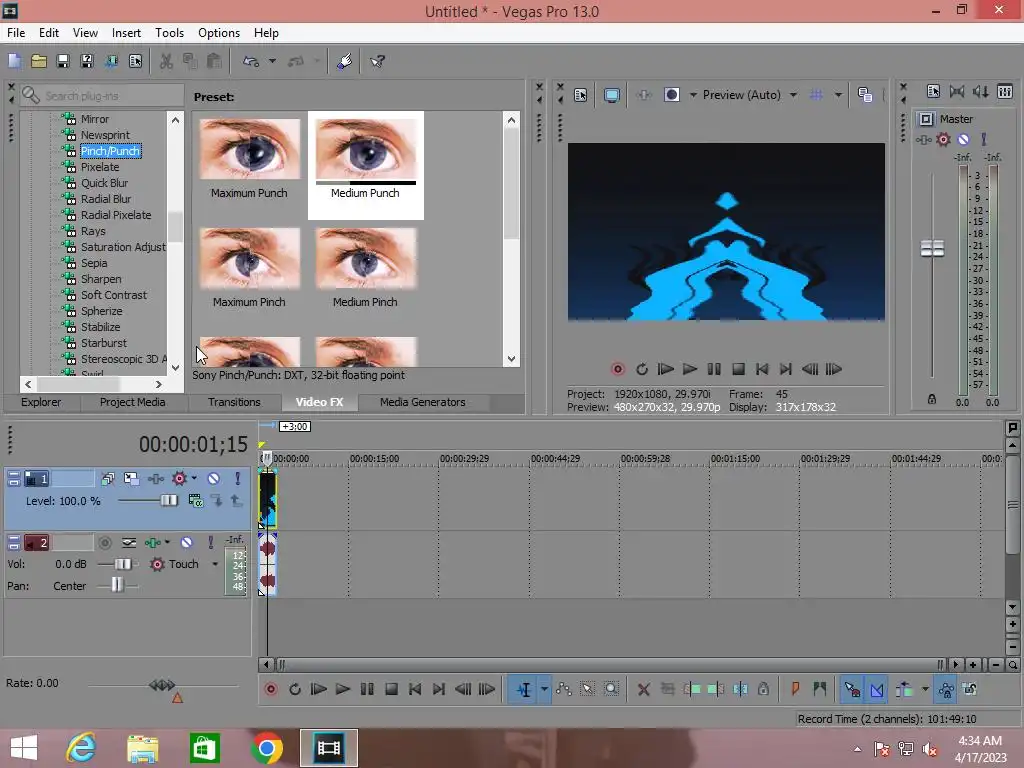Redo the last undone action
The image size is (1024, 768).
coord(296,61)
